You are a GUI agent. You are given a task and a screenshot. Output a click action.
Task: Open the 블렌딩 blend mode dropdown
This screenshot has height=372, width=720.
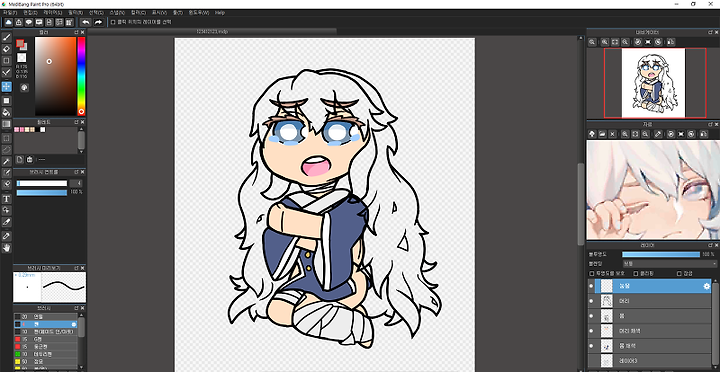[x=669, y=264]
